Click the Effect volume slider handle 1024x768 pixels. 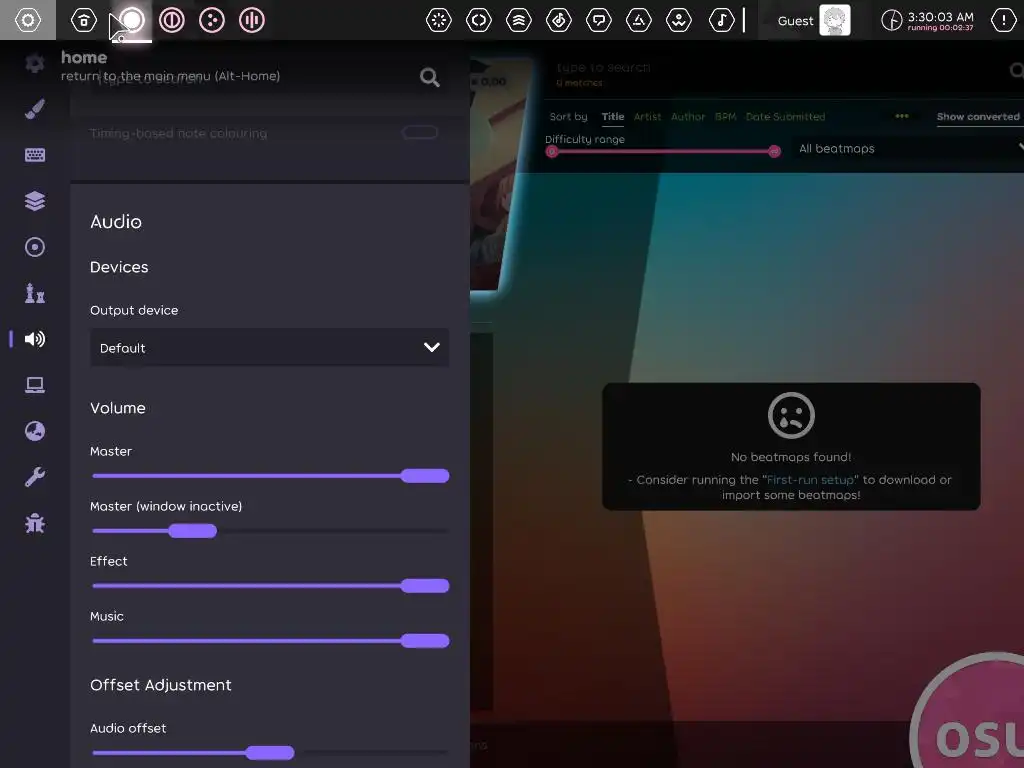pos(425,586)
